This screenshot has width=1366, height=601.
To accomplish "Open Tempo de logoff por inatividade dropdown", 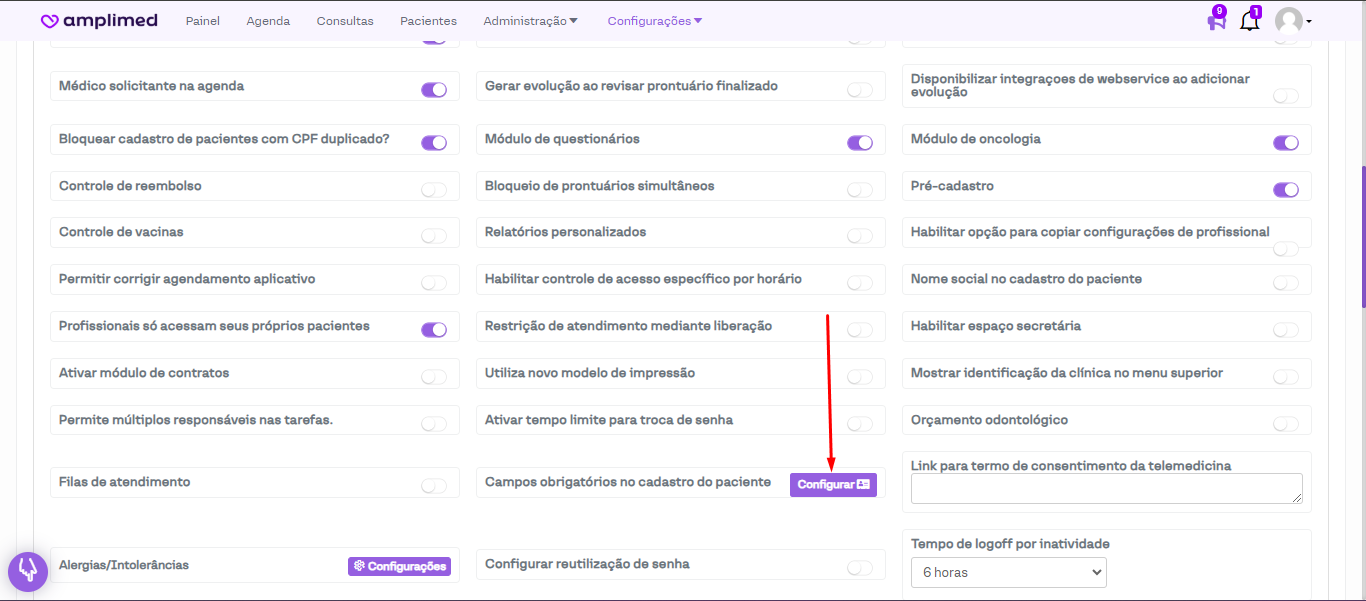I will tap(1008, 573).
